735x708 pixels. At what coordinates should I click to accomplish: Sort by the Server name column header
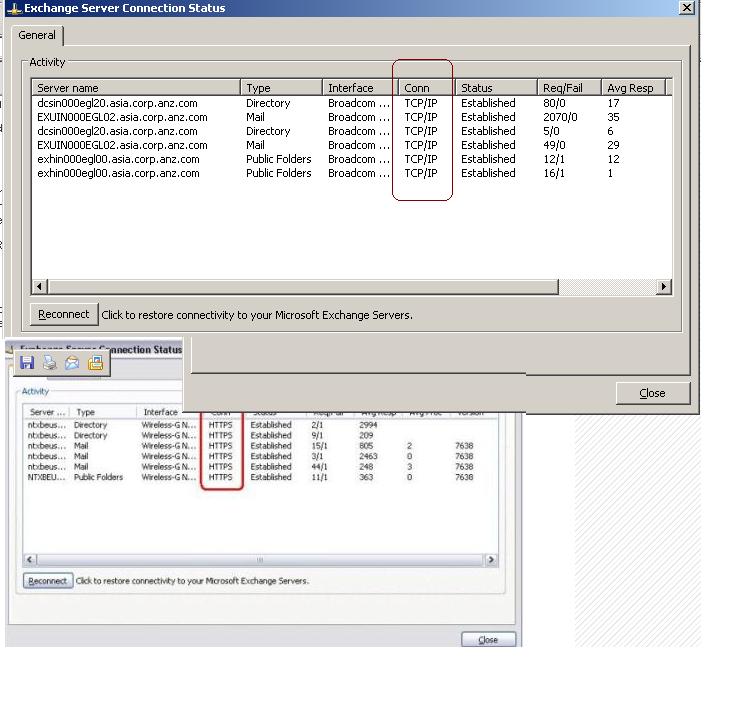136,88
